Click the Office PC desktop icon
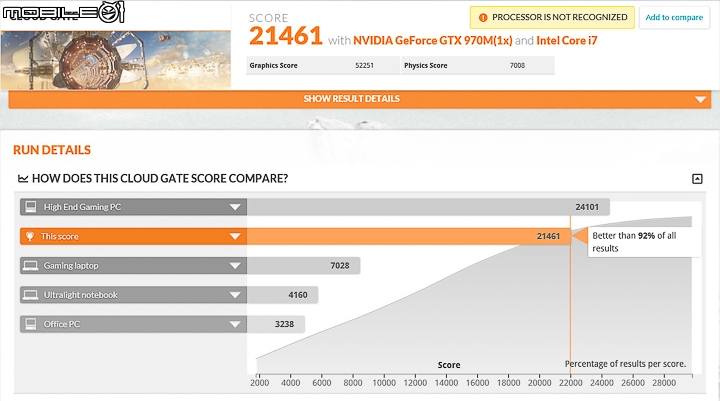720x401 pixels. [x=31, y=324]
